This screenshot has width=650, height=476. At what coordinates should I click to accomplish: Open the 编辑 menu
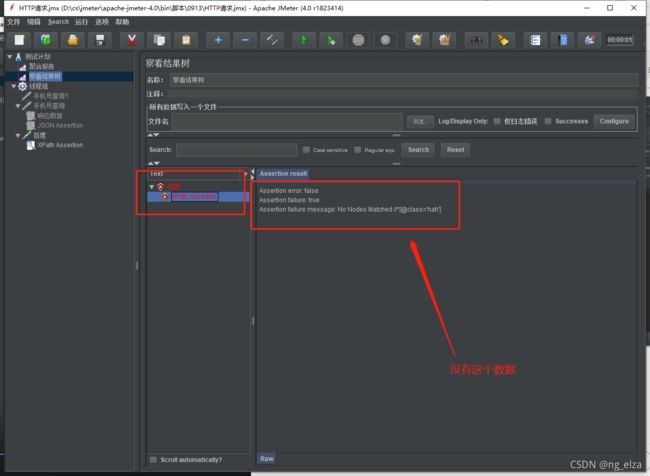[x=34, y=22]
